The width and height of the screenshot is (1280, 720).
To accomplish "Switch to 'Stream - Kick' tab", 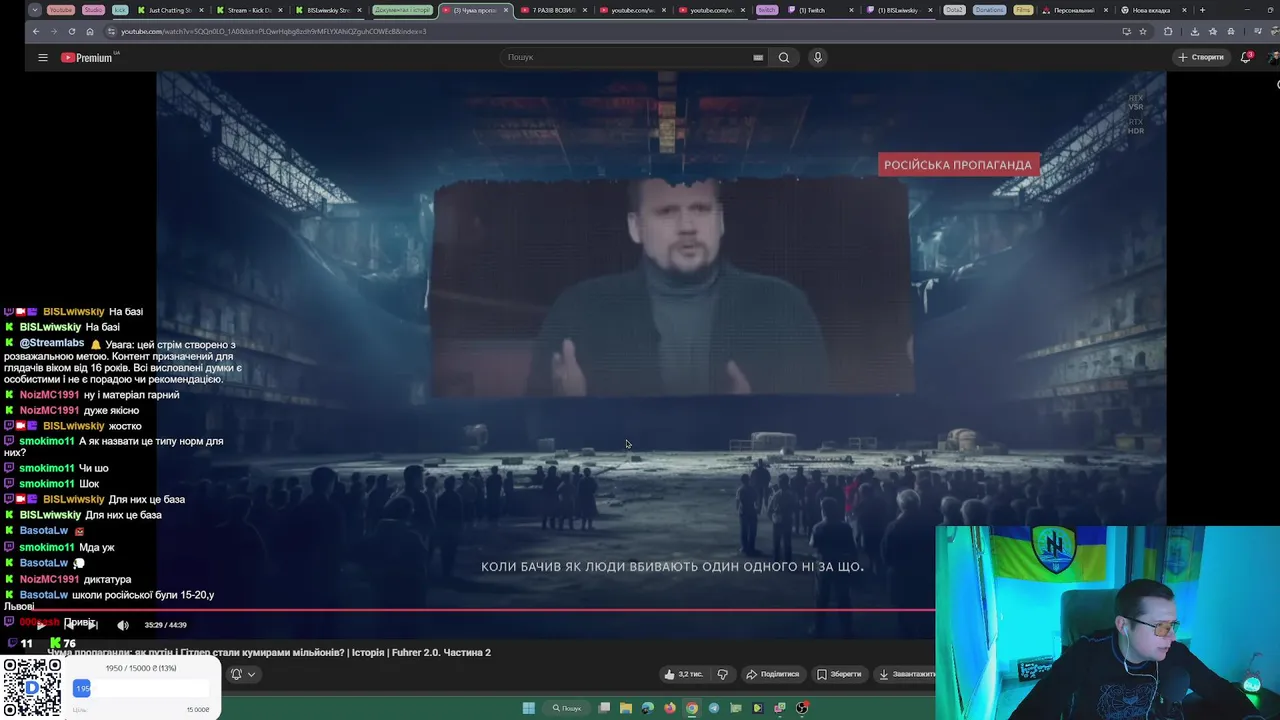I will point(250,10).
